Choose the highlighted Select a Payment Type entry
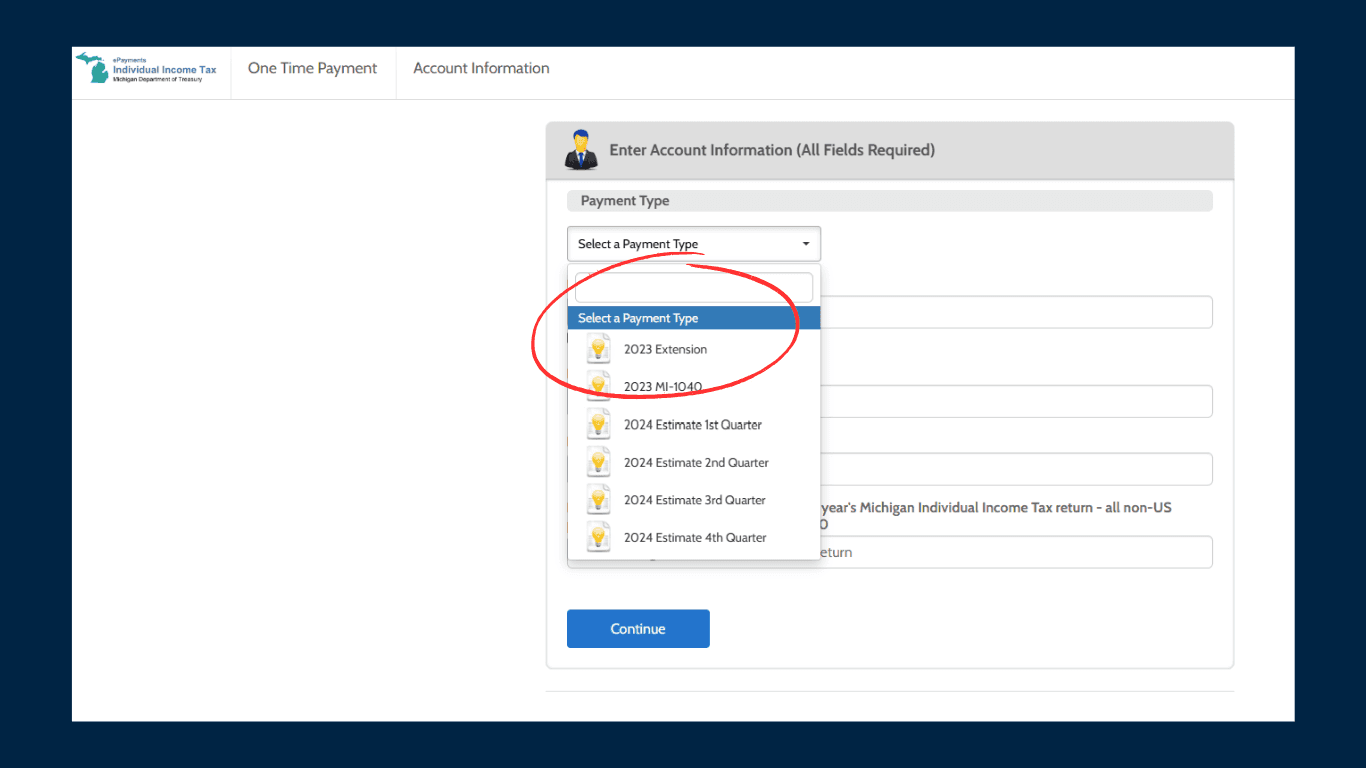The height and width of the screenshot is (768, 1366). (693, 318)
